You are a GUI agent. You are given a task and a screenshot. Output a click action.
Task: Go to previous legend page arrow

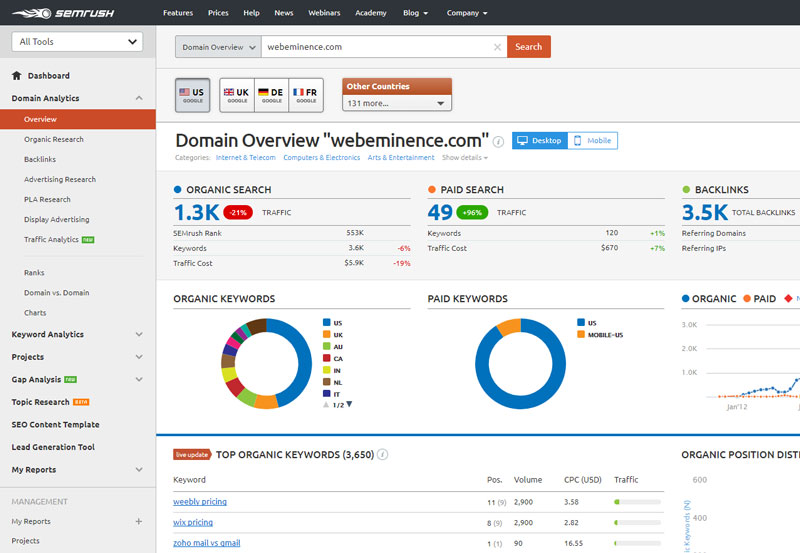pos(326,404)
